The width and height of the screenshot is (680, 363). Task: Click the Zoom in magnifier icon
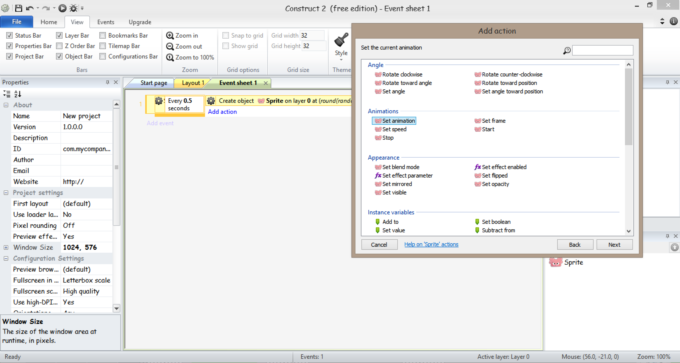[170, 36]
